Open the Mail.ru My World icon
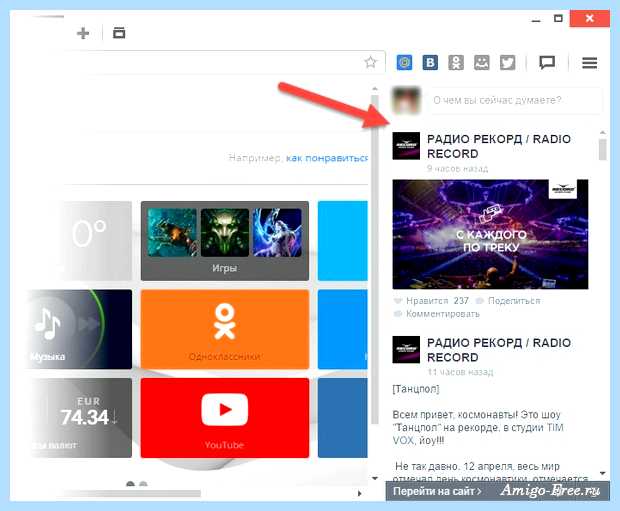 pos(404,62)
